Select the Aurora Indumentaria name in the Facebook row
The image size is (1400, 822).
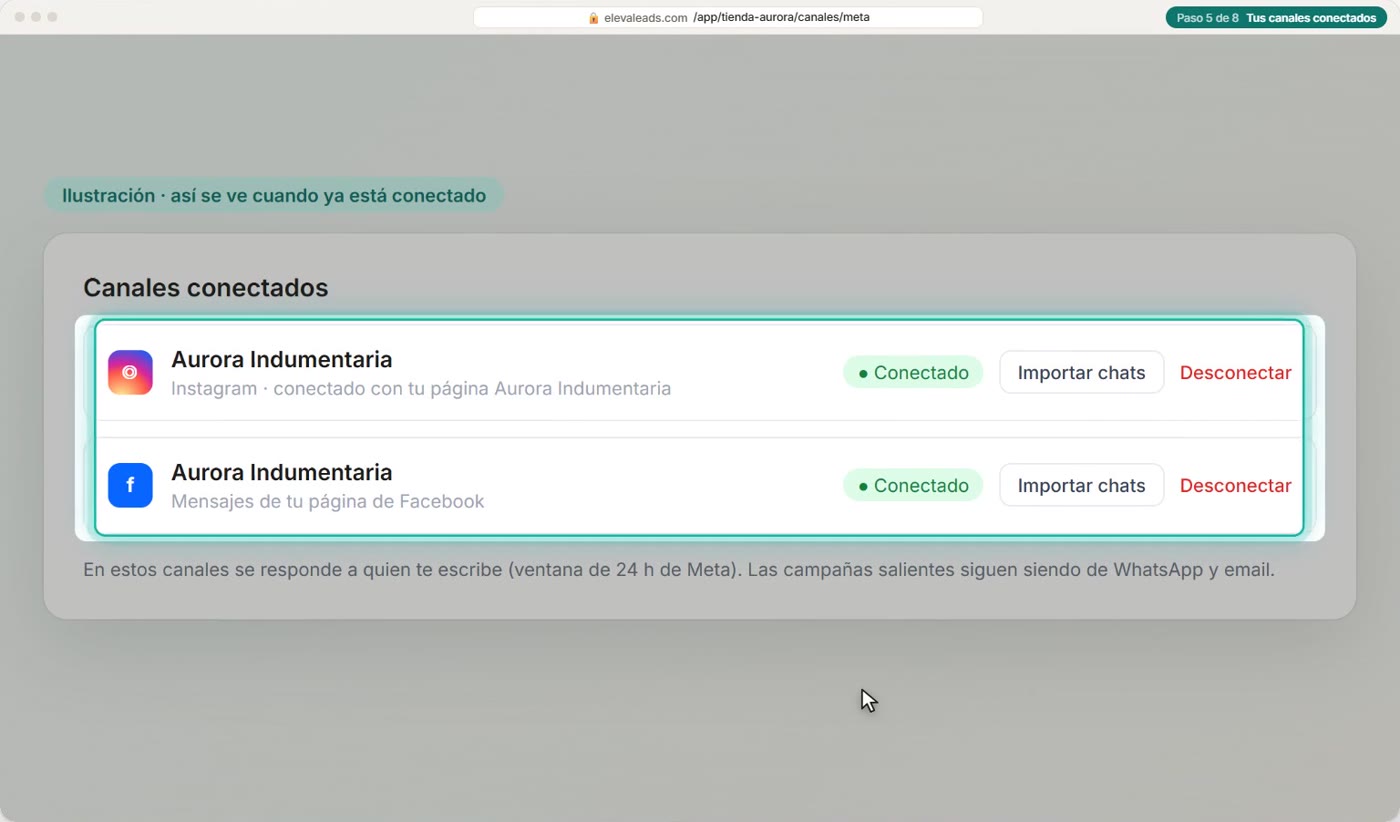click(281, 472)
